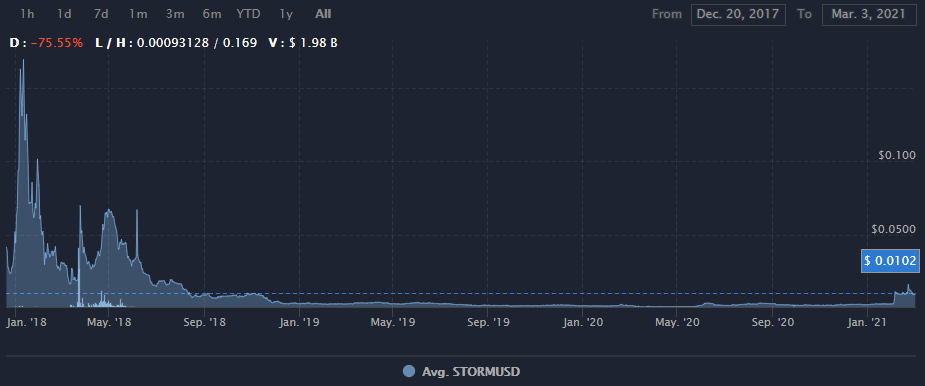Edit the To date Mar. 3, 2021
The height and width of the screenshot is (386, 925).
[868, 14]
